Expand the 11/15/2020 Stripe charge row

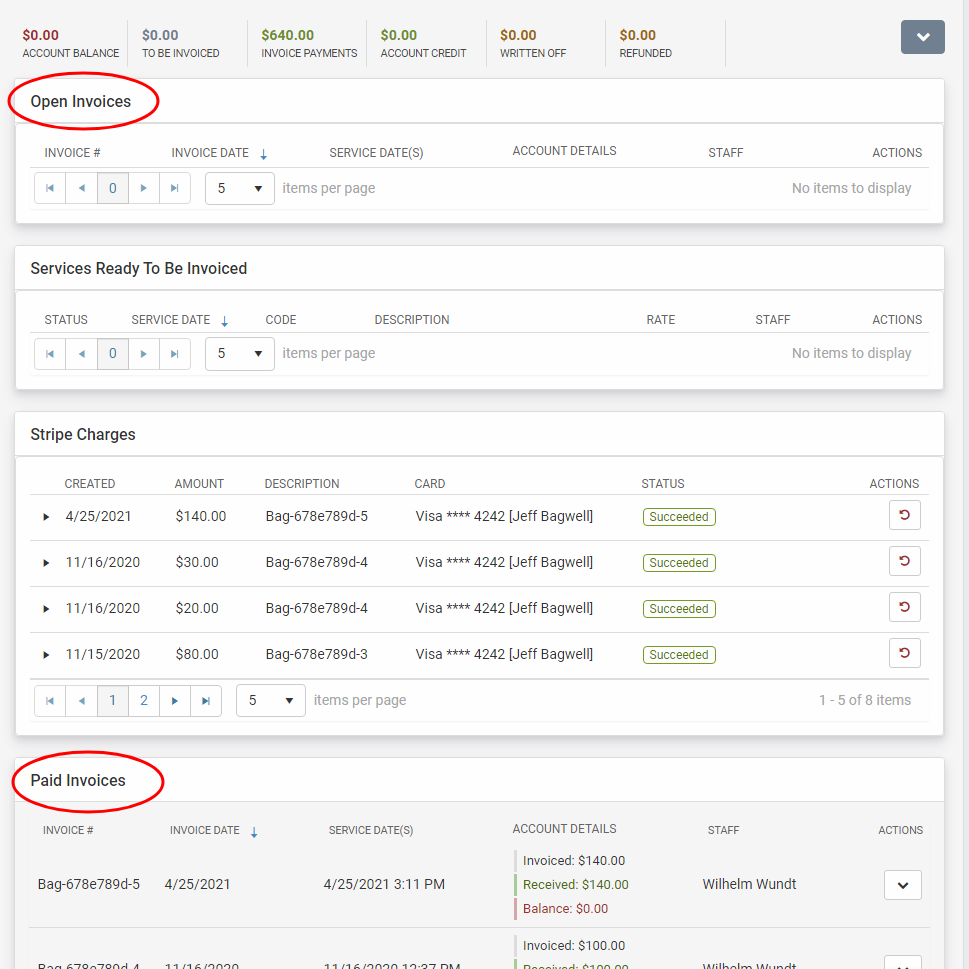point(46,654)
